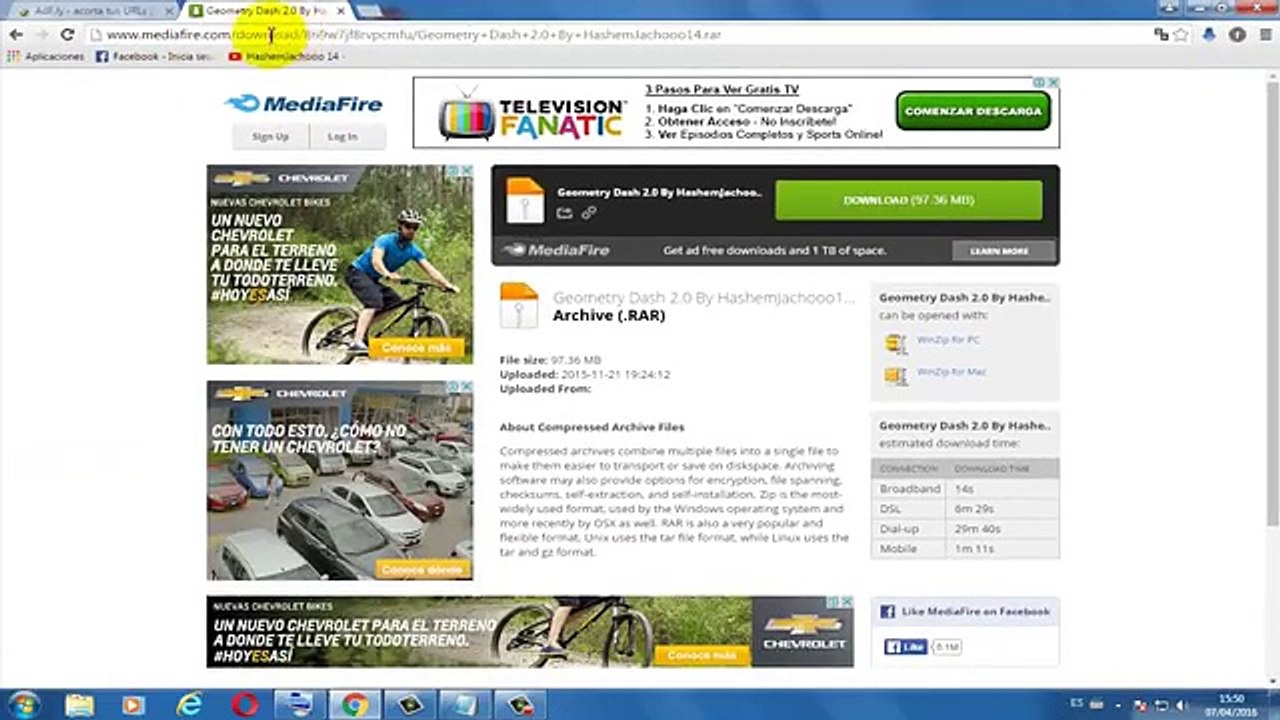The width and height of the screenshot is (1280, 720).
Task: Open the WinZip for PC link
Action: (948, 340)
